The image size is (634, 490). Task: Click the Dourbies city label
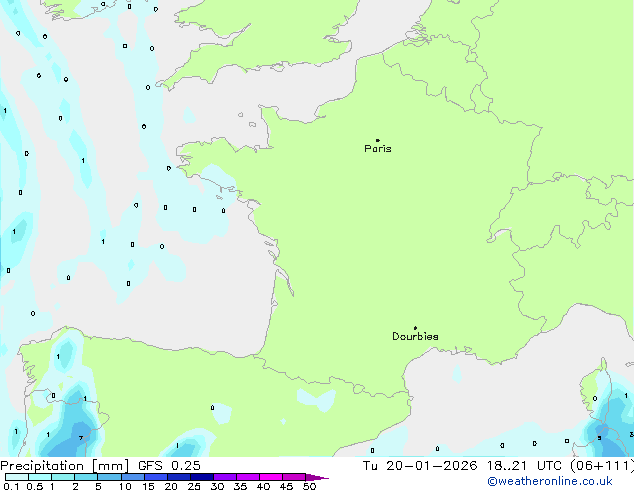tap(415, 336)
